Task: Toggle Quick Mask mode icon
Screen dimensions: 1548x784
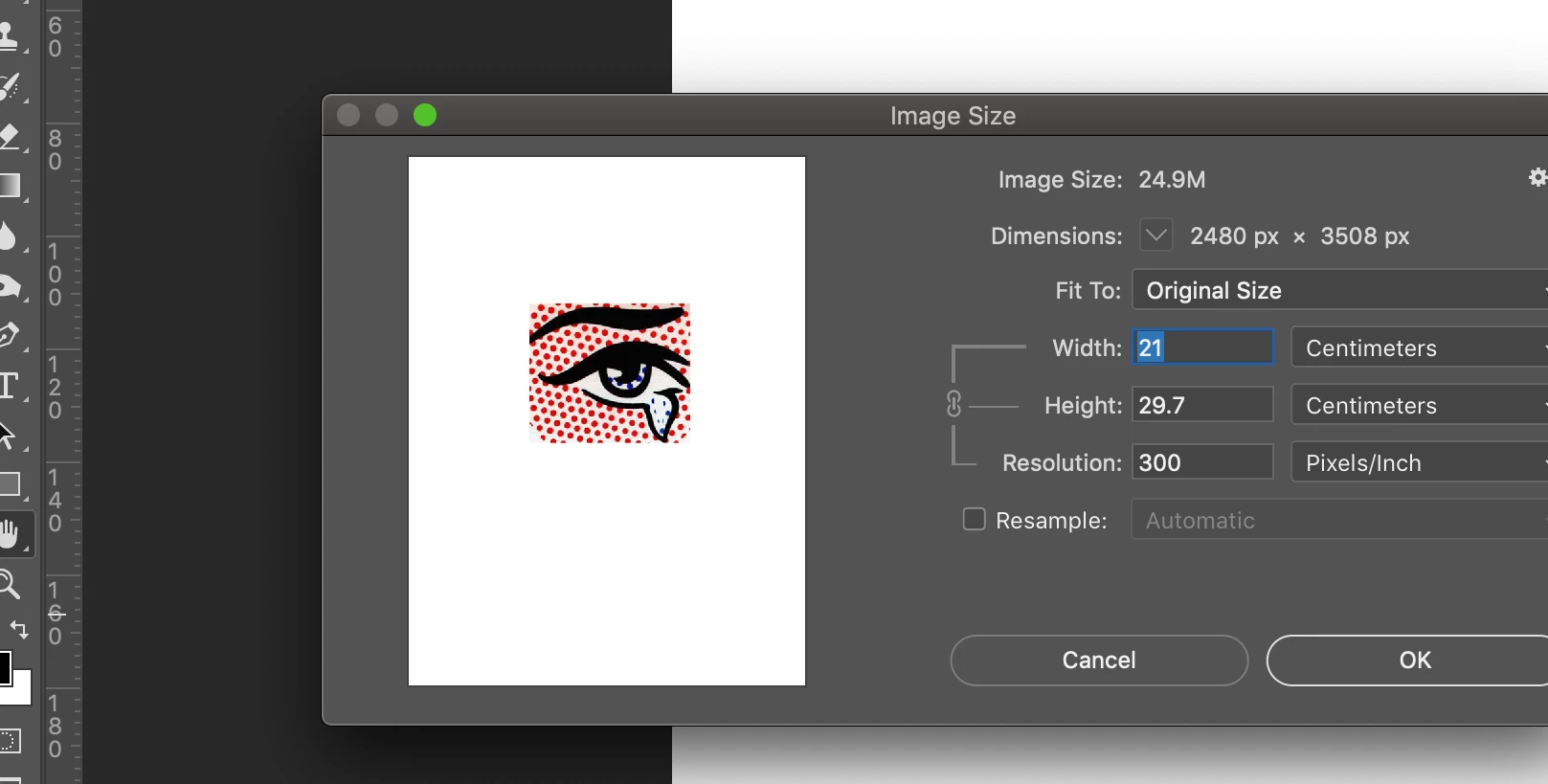Action: click(x=10, y=741)
